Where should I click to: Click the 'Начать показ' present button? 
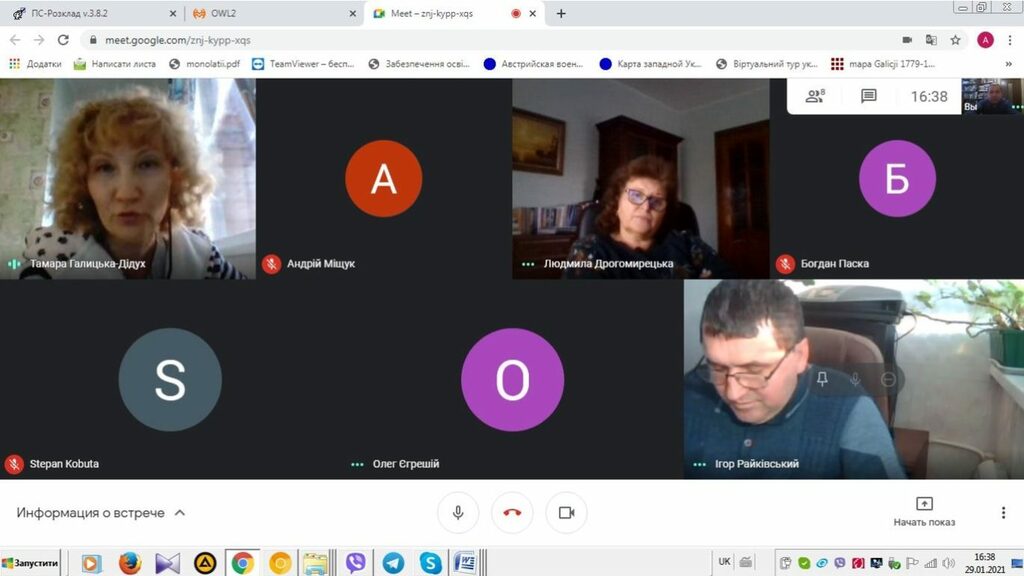coord(924,511)
